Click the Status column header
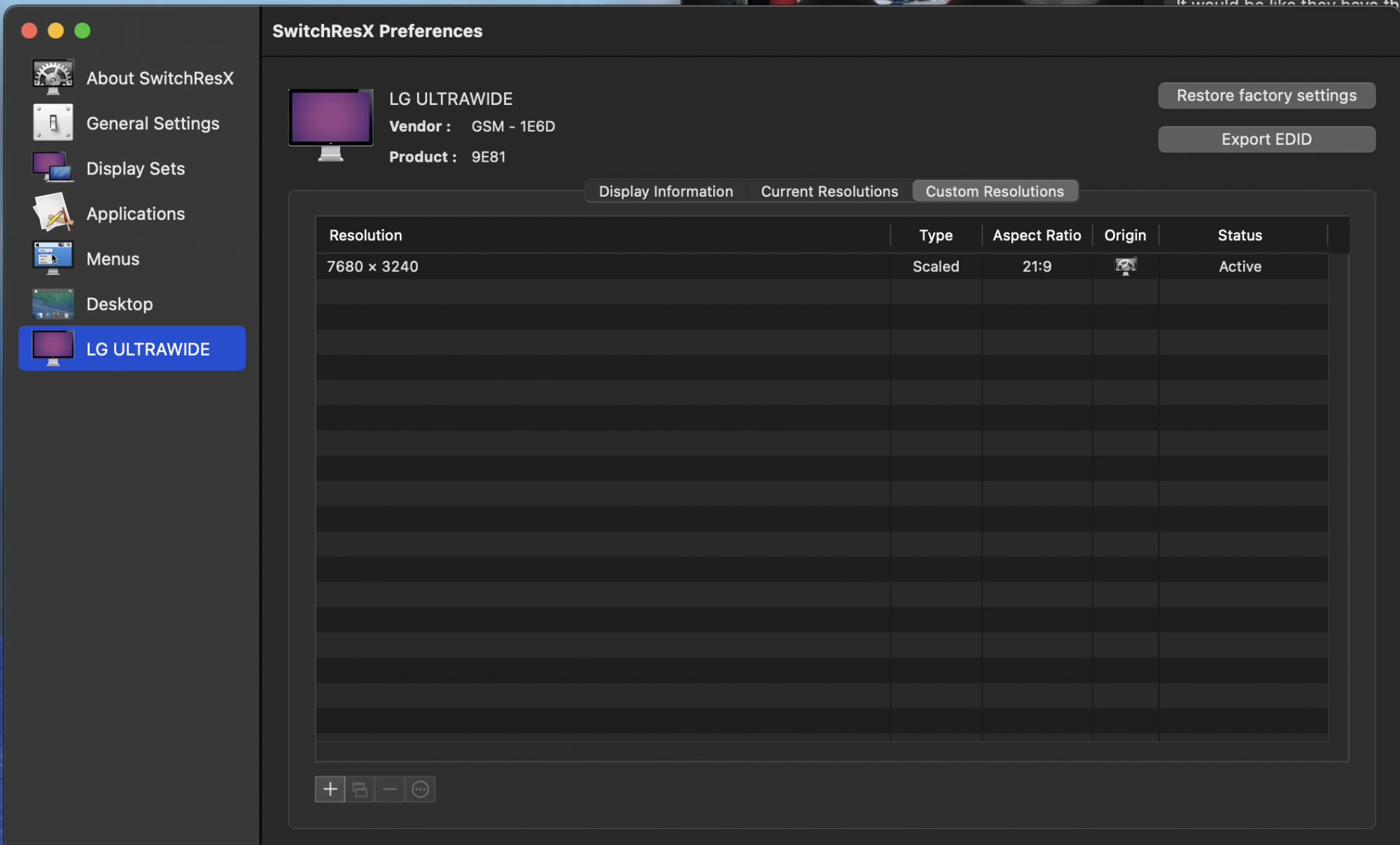The image size is (1400, 845). pyautogui.click(x=1240, y=235)
